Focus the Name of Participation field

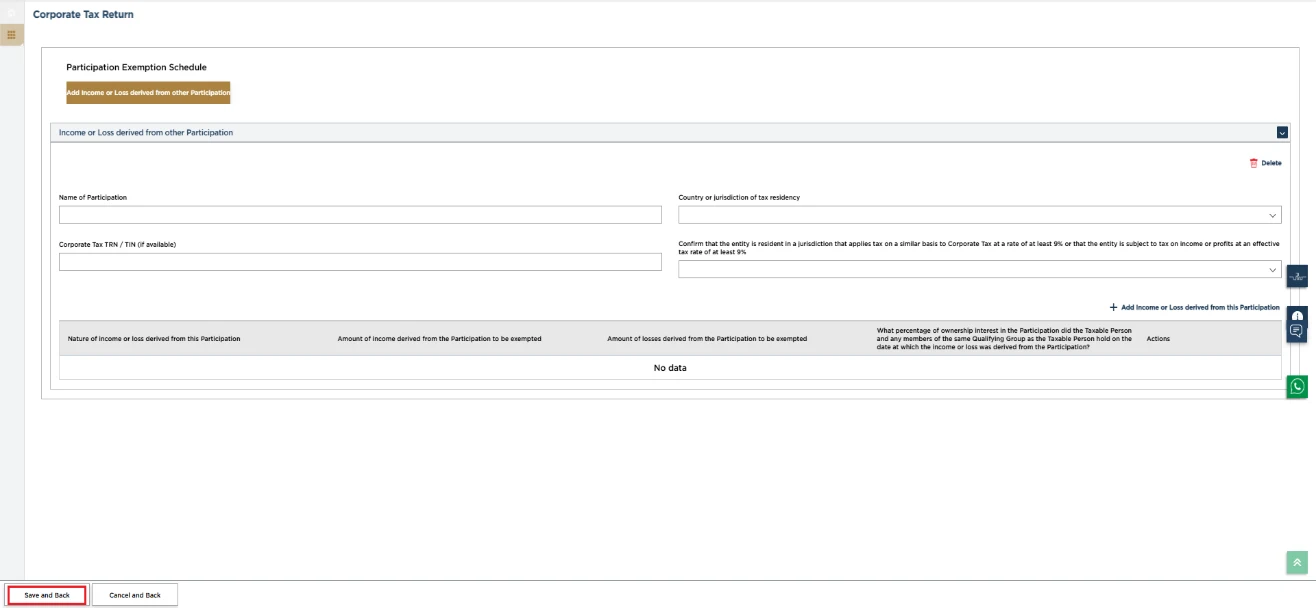pos(360,215)
